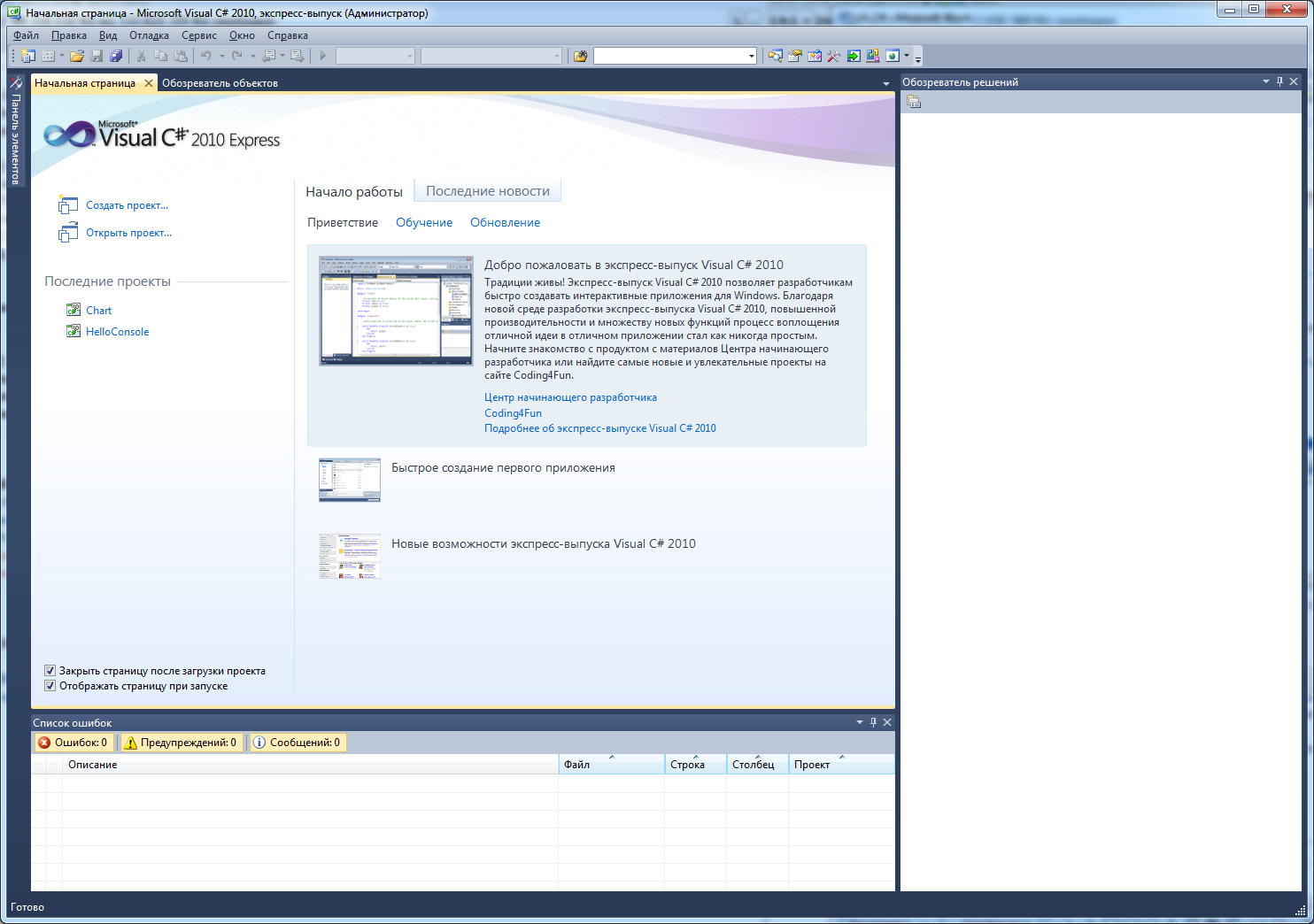Click the New Project toolbar icon
The image size is (1314, 924).
(27, 56)
